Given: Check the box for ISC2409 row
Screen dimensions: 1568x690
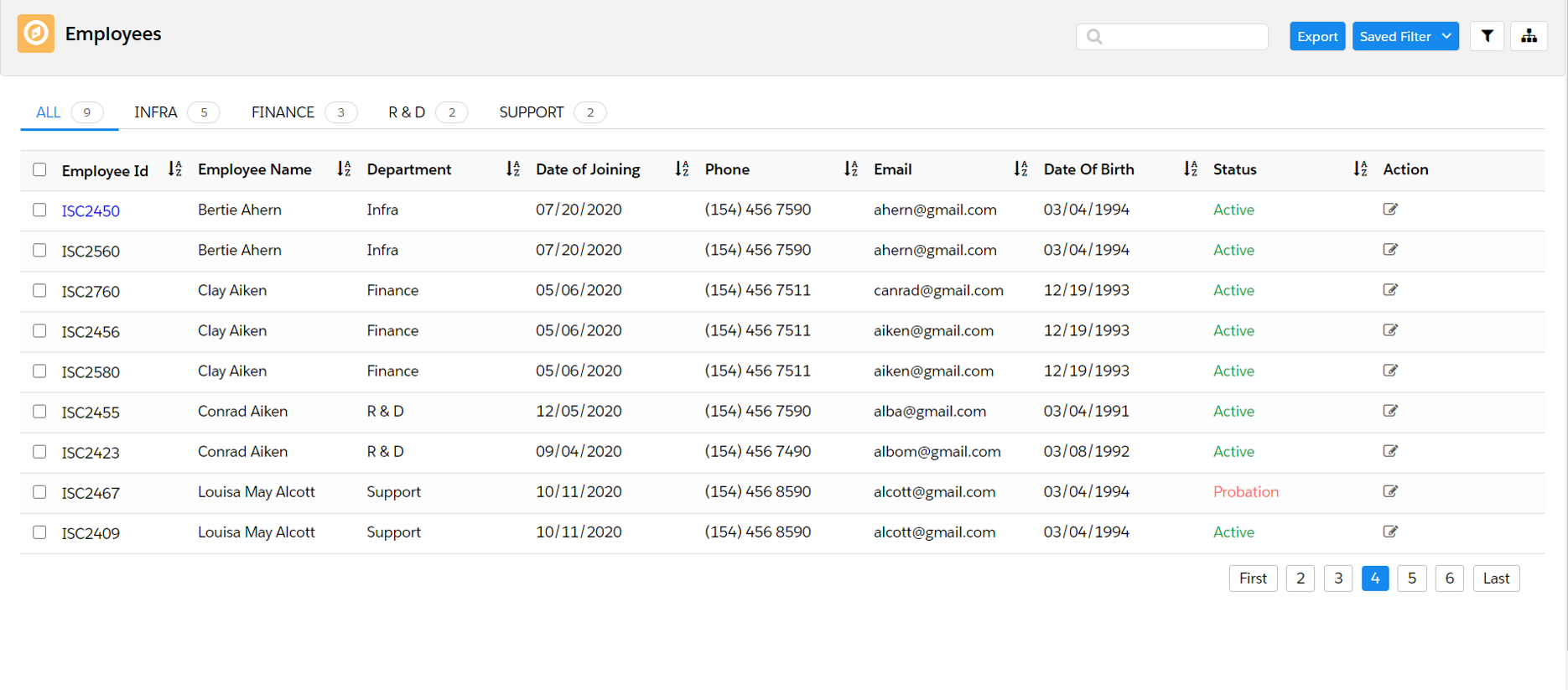Looking at the screenshot, I should pos(39,532).
